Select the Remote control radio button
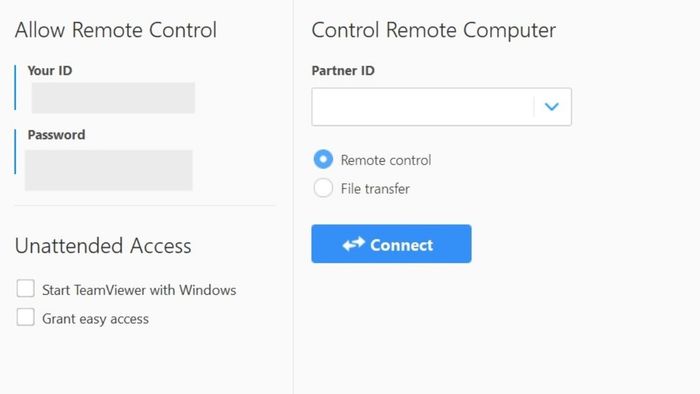Screen dimensions: 700x394 click(x=323, y=159)
